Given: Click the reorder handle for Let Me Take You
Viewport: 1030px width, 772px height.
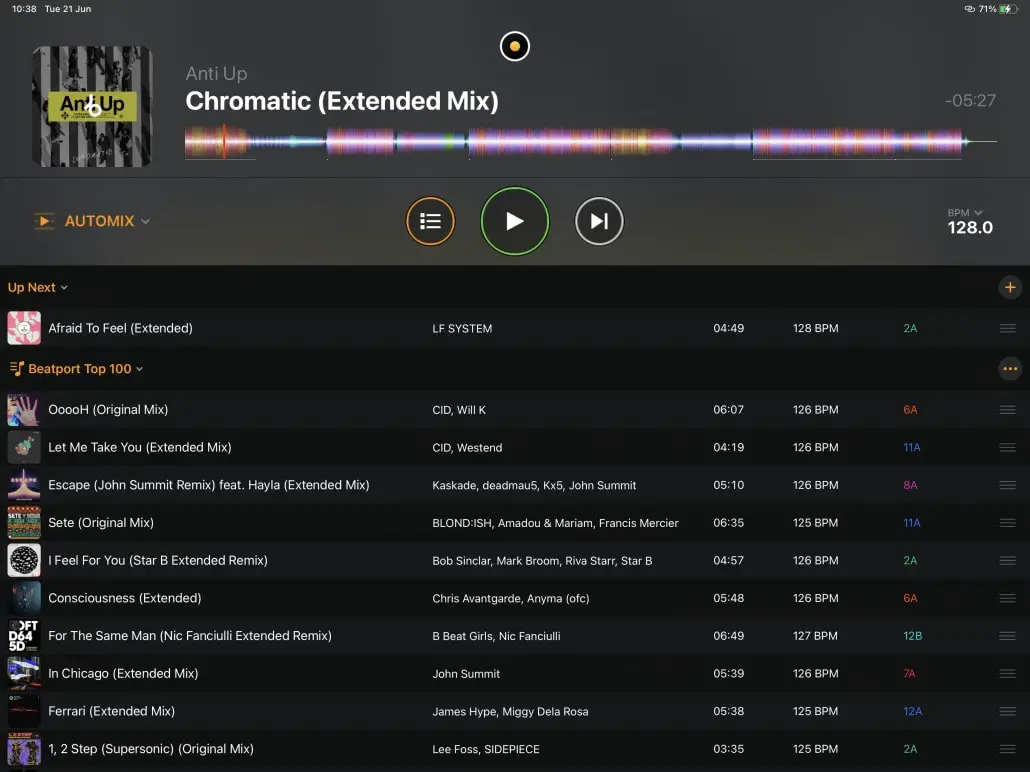Looking at the screenshot, I should pos(1008,447).
